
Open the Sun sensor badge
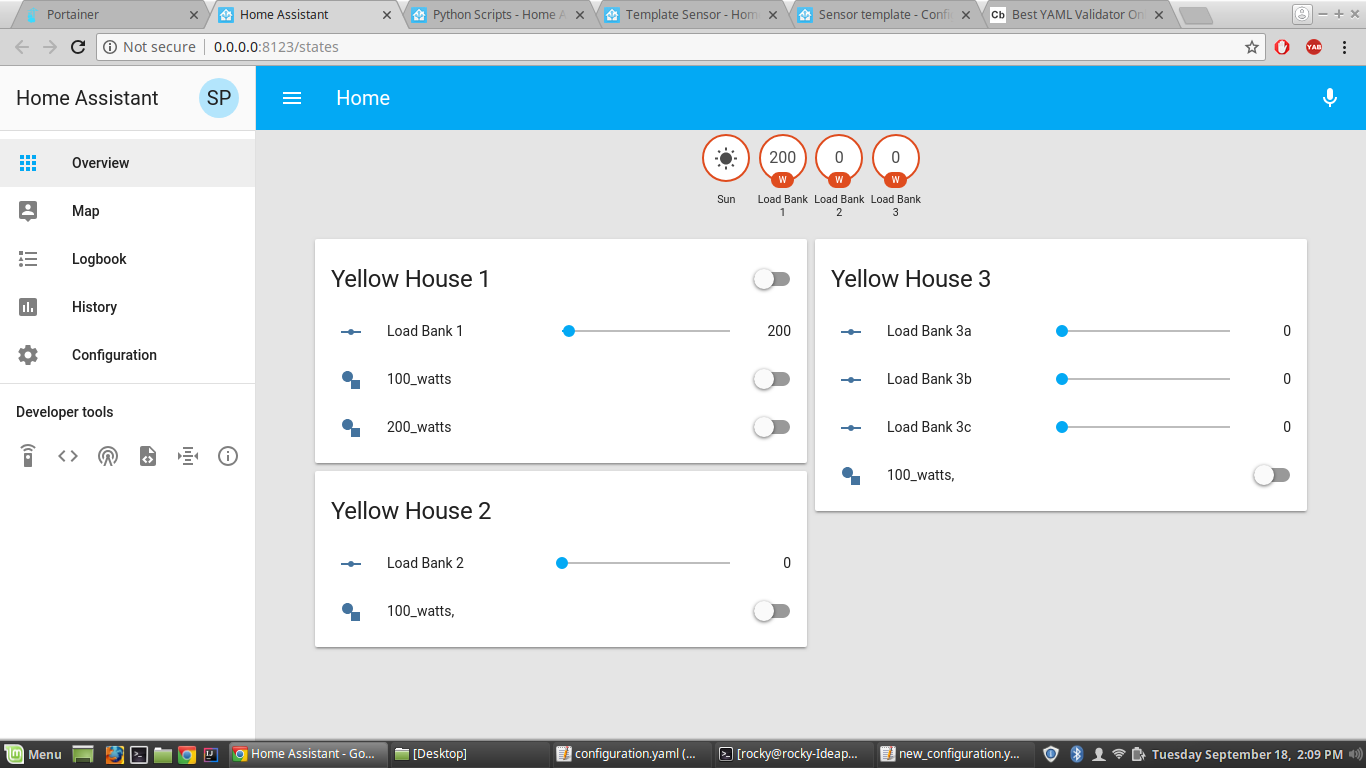726,158
